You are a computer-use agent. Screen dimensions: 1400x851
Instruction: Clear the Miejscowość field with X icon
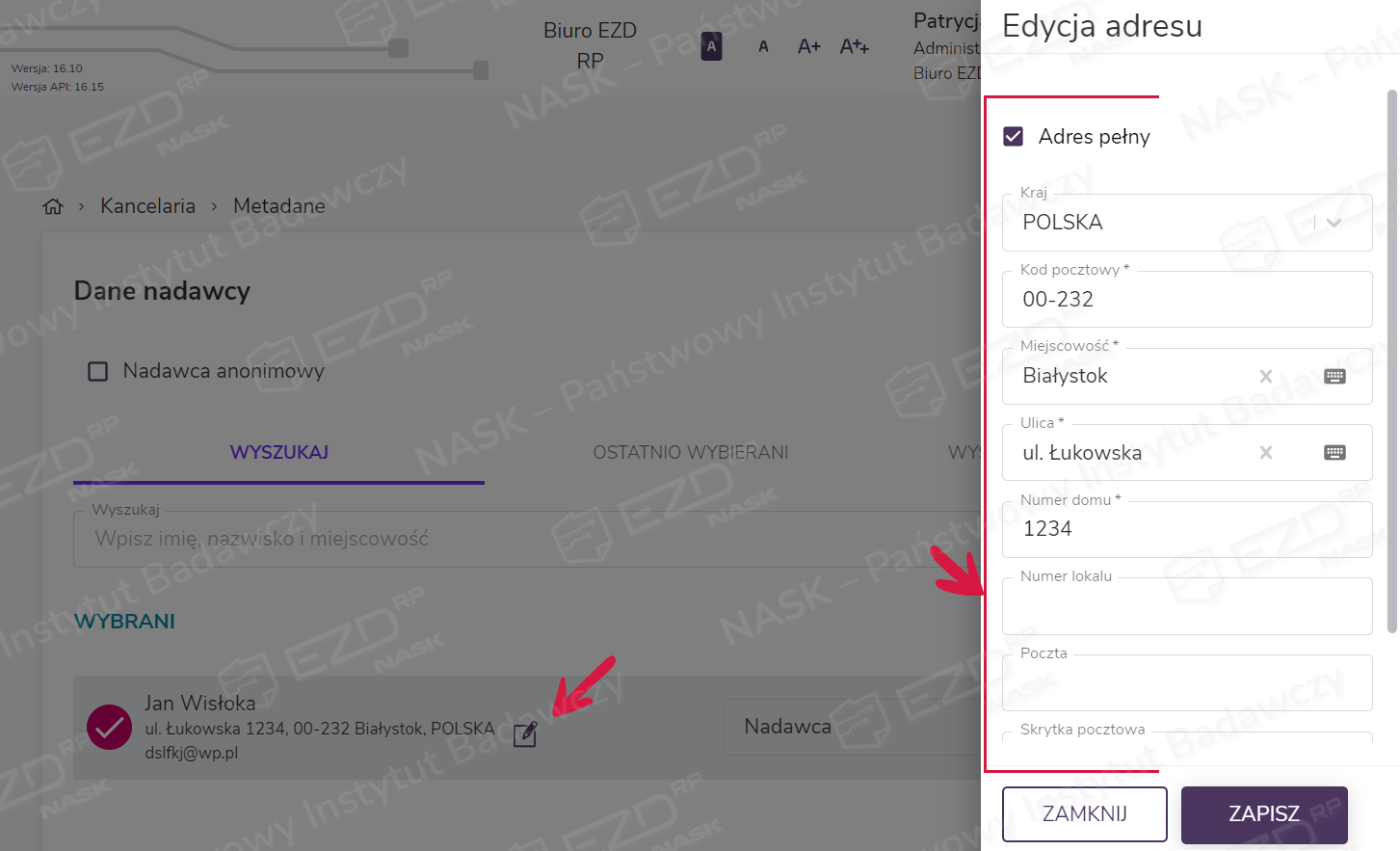(1266, 376)
